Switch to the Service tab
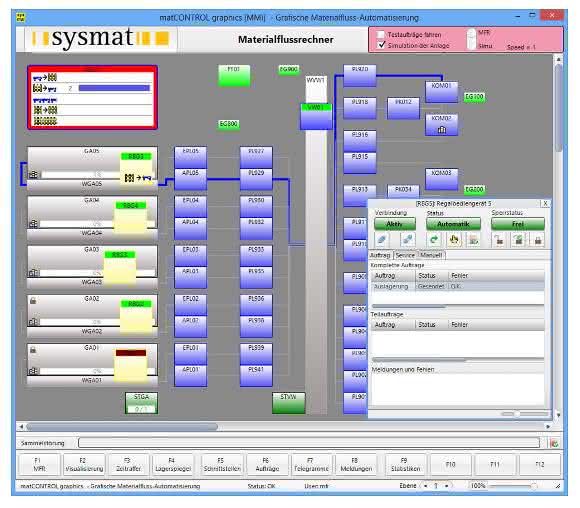The image size is (580, 508). 405,255
